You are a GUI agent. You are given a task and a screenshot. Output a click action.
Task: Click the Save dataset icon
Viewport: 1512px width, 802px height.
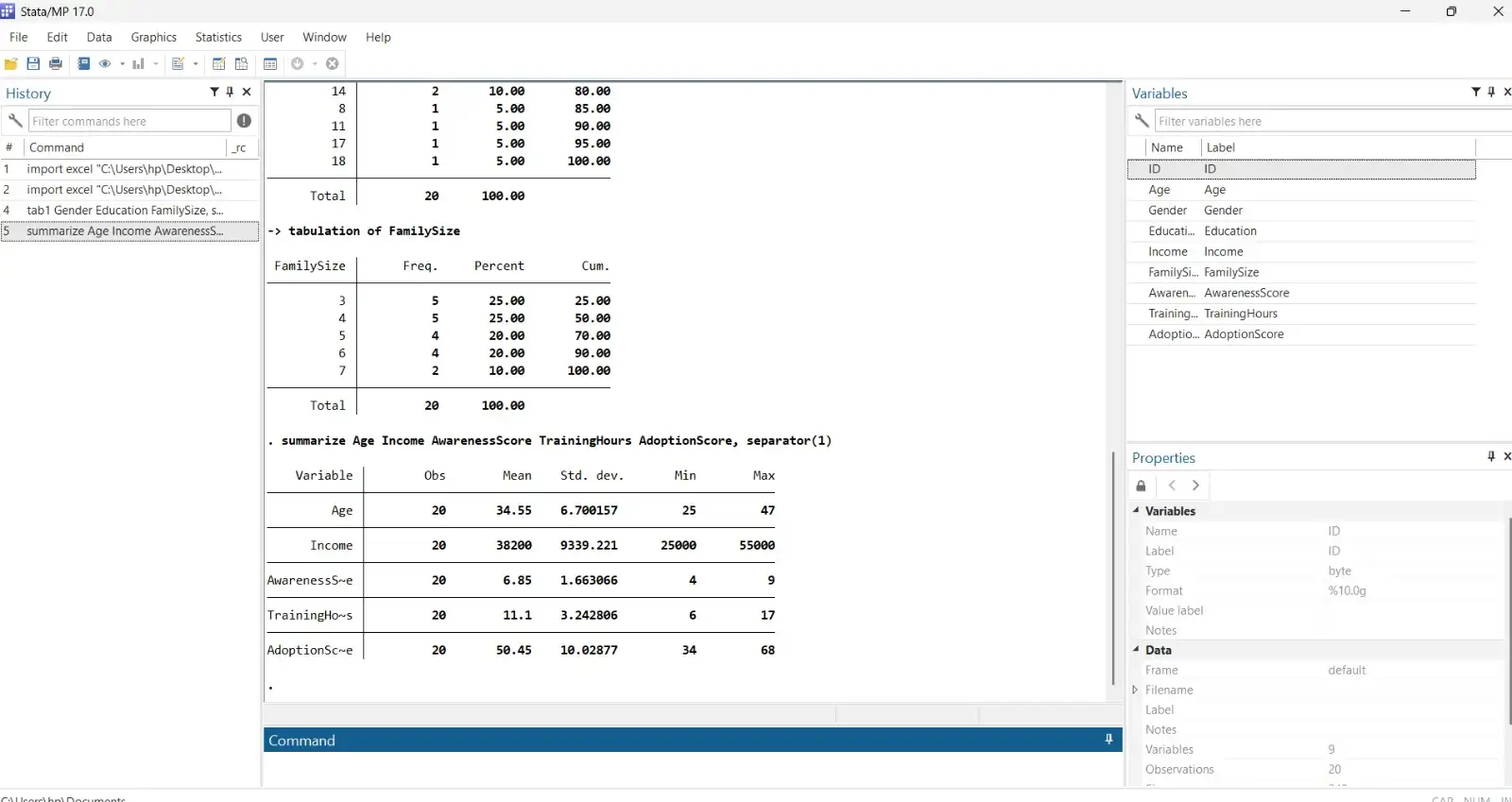coord(33,64)
